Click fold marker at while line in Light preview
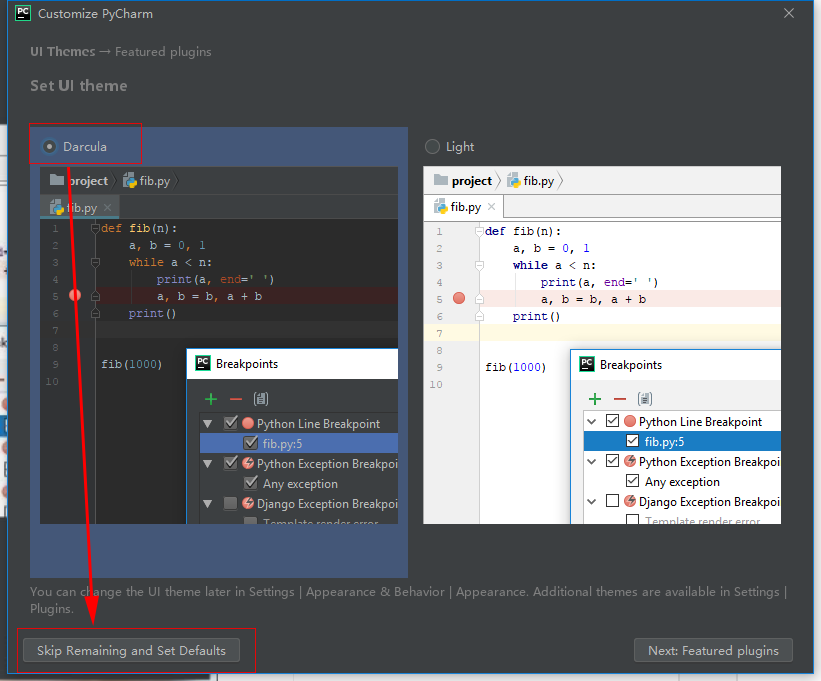 pos(479,265)
